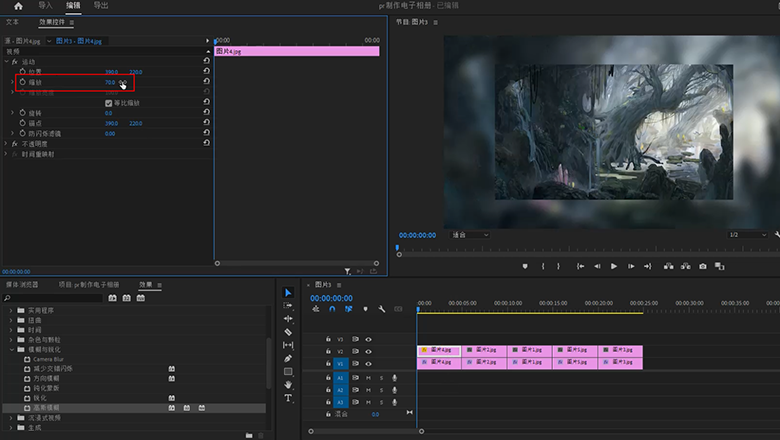
Task: Expand the 沉浸式视频 effects folder
Action: click(x=11, y=418)
